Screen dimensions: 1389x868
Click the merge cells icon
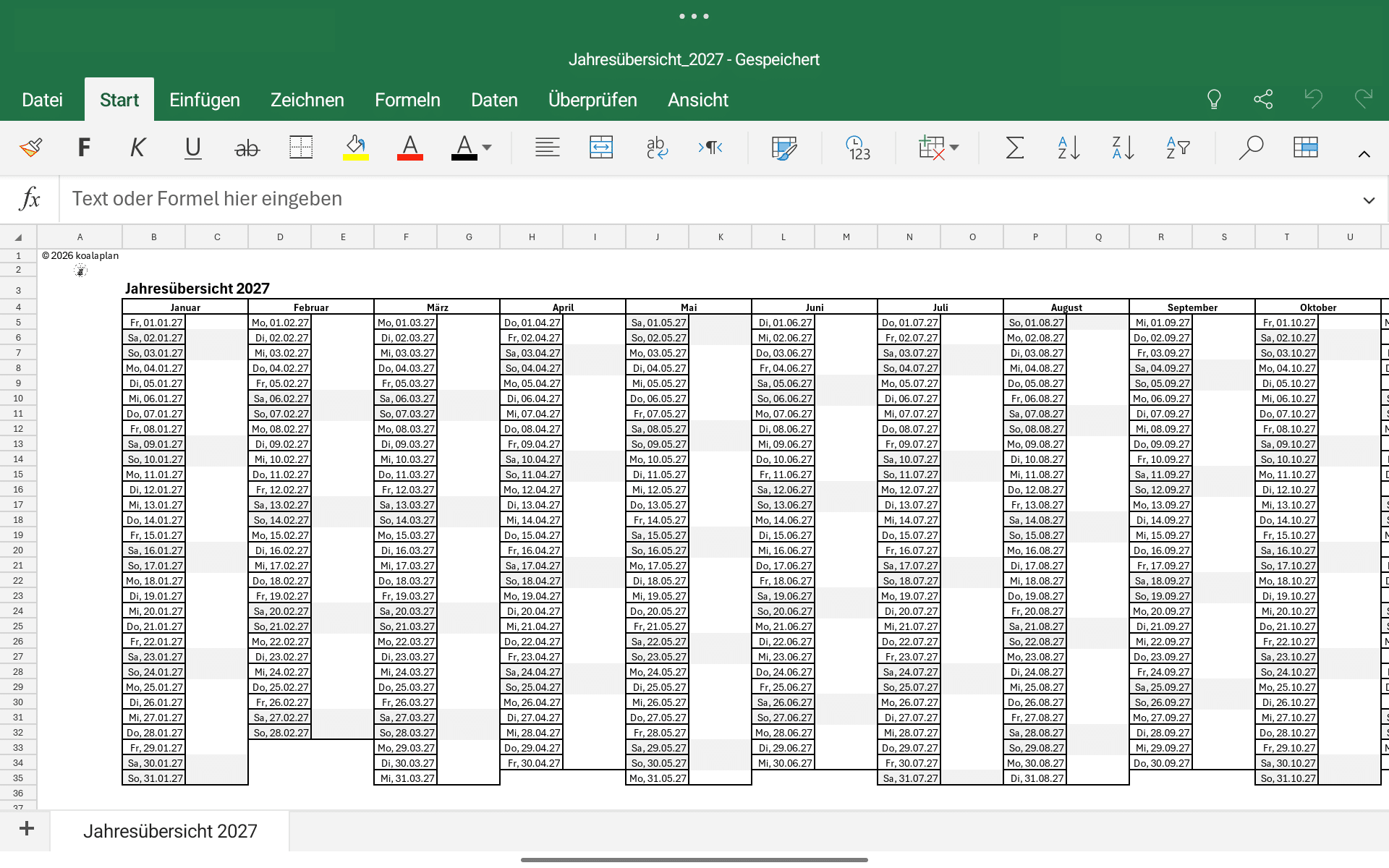pyautogui.click(x=601, y=148)
